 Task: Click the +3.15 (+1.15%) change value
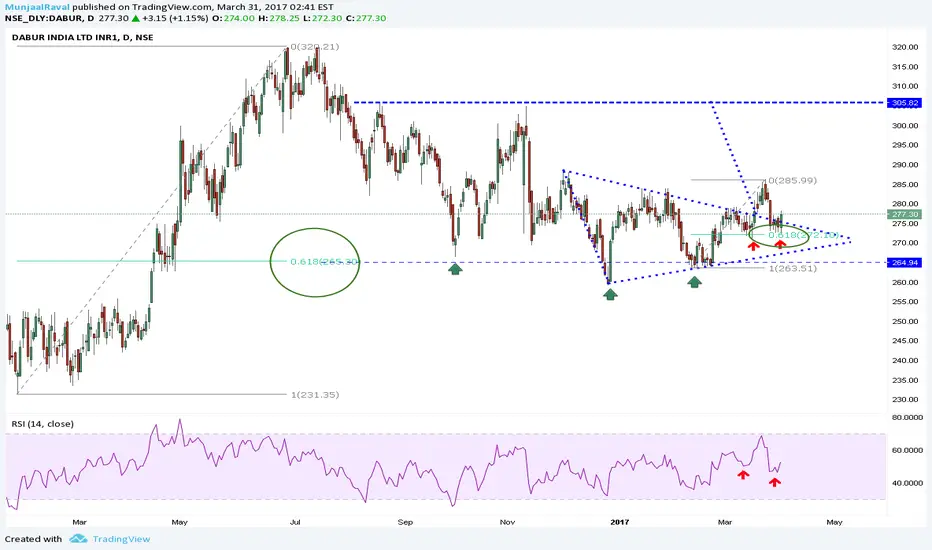pyautogui.click(x=175, y=18)
